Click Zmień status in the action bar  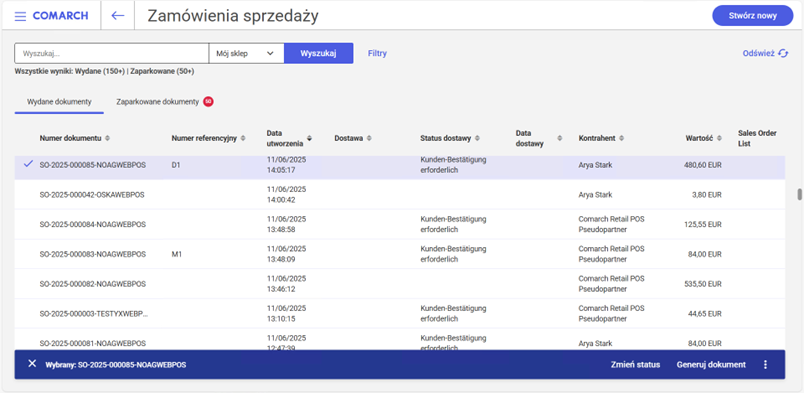[x=635, y=364]
